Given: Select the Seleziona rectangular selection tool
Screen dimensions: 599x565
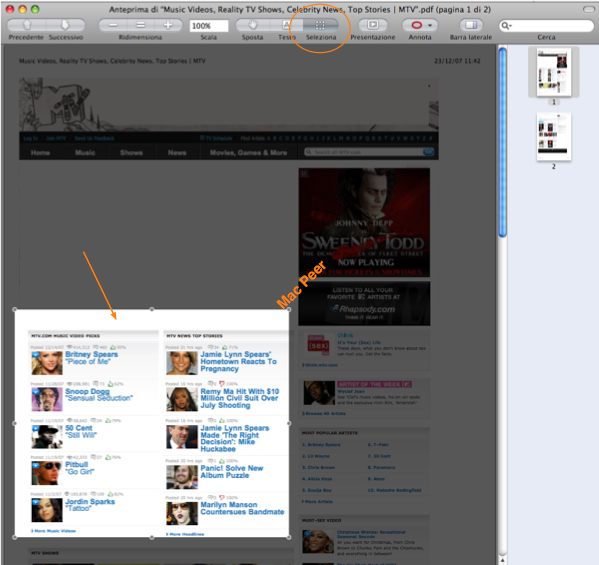Looking at the screenshot, I should point(320,25).
